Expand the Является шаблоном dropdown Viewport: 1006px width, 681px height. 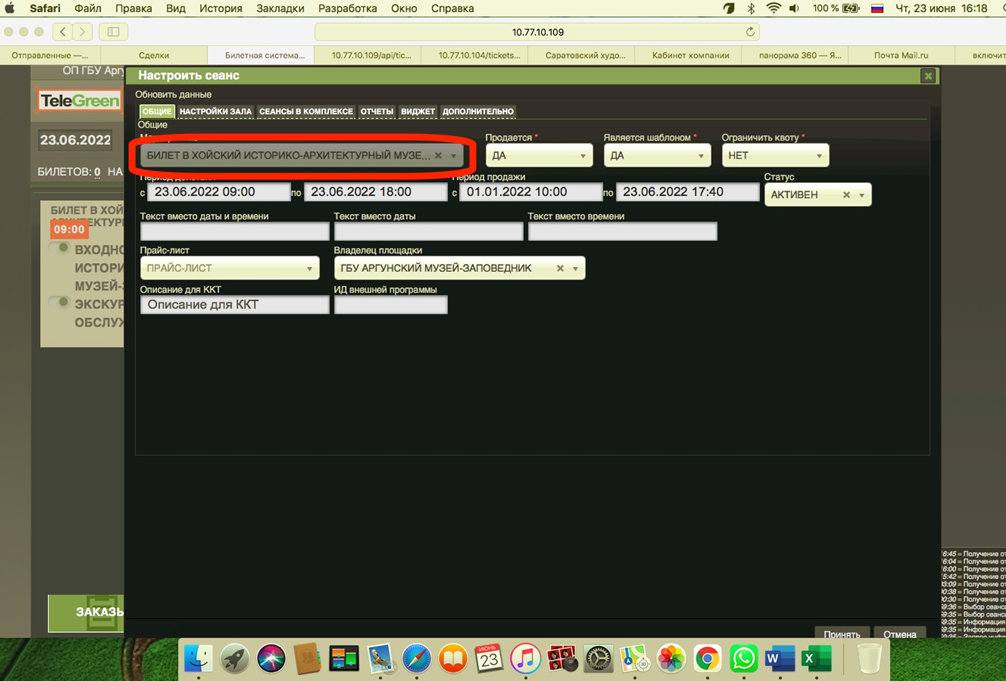tap(657, 156)
